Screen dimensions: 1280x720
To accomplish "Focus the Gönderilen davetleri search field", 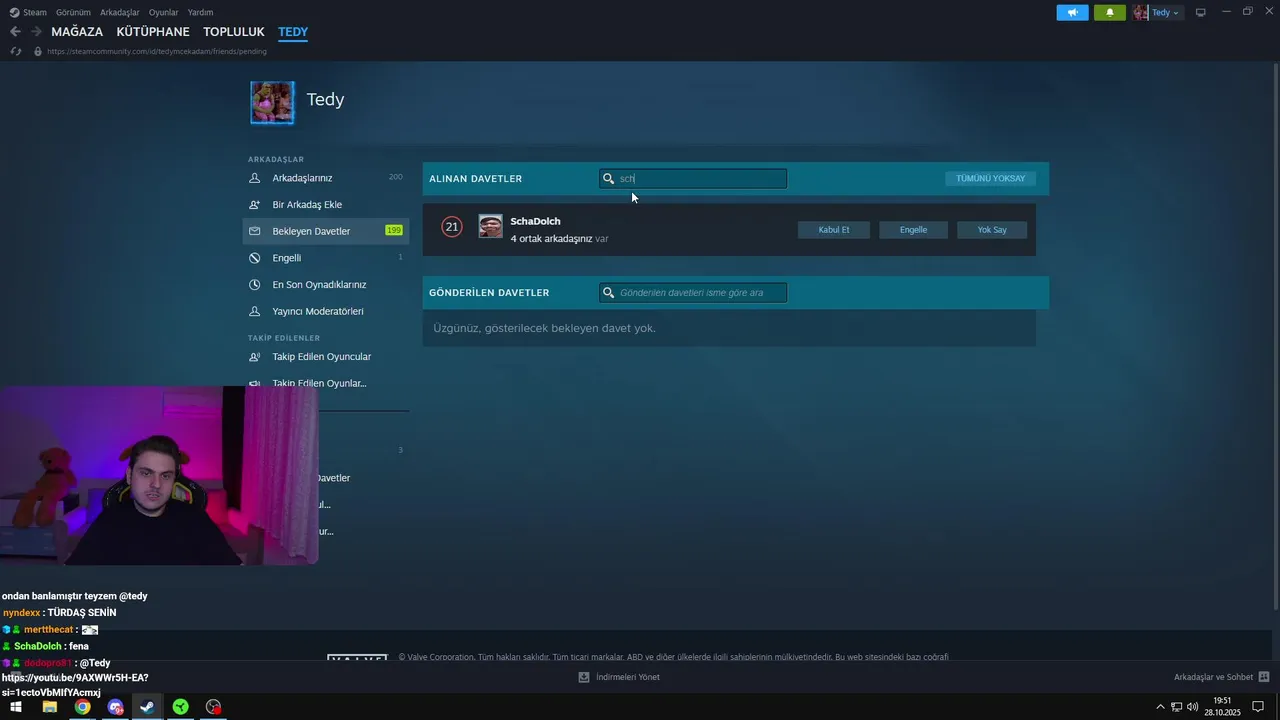I will click(693, 293).
